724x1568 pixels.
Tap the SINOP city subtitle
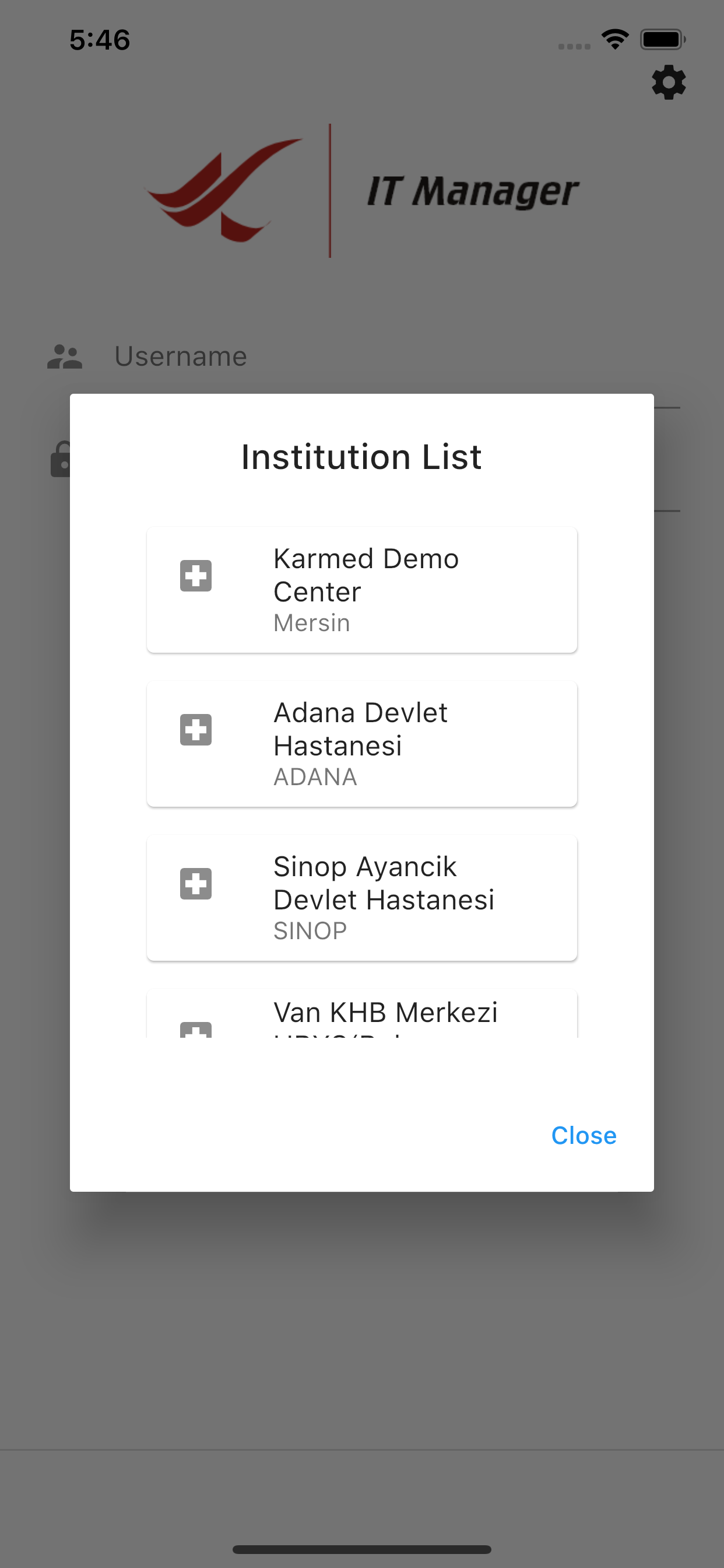pyautogui.click(x=310, y=932)
